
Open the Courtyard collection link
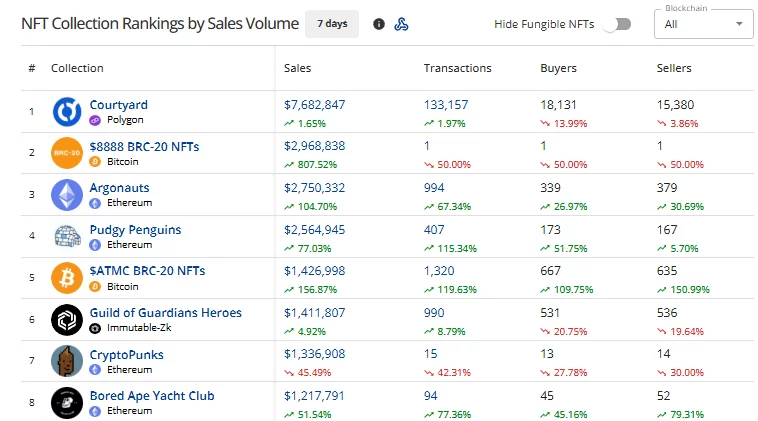click(x=119, y=105)
